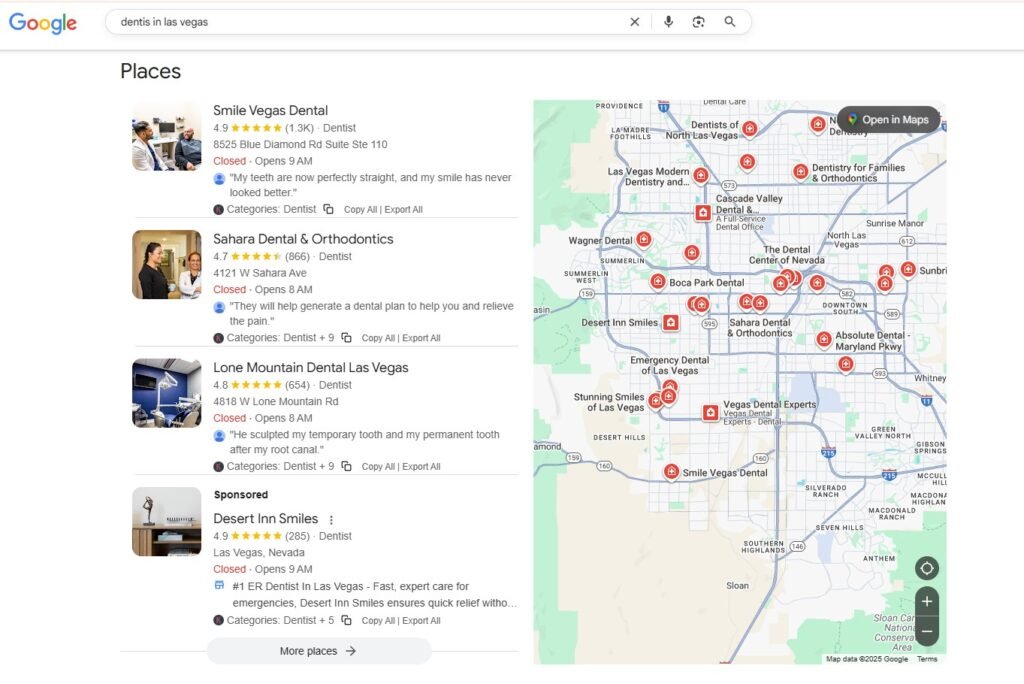The height and width of the screenshot is (684, 1024).
Task: Start voice search with microphone icon
Action: tap(668, 22)
